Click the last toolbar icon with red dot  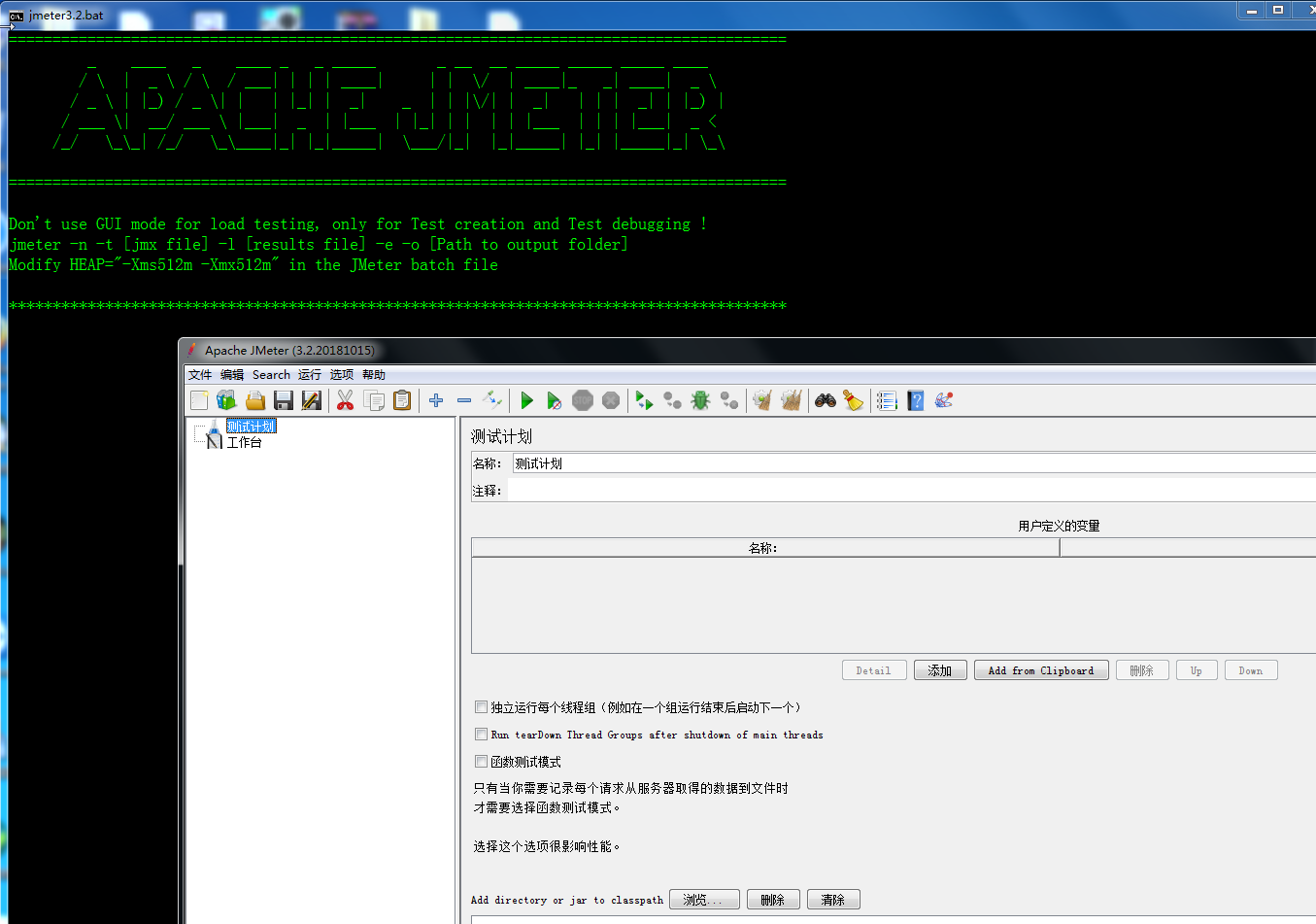(x=944, y=400)
